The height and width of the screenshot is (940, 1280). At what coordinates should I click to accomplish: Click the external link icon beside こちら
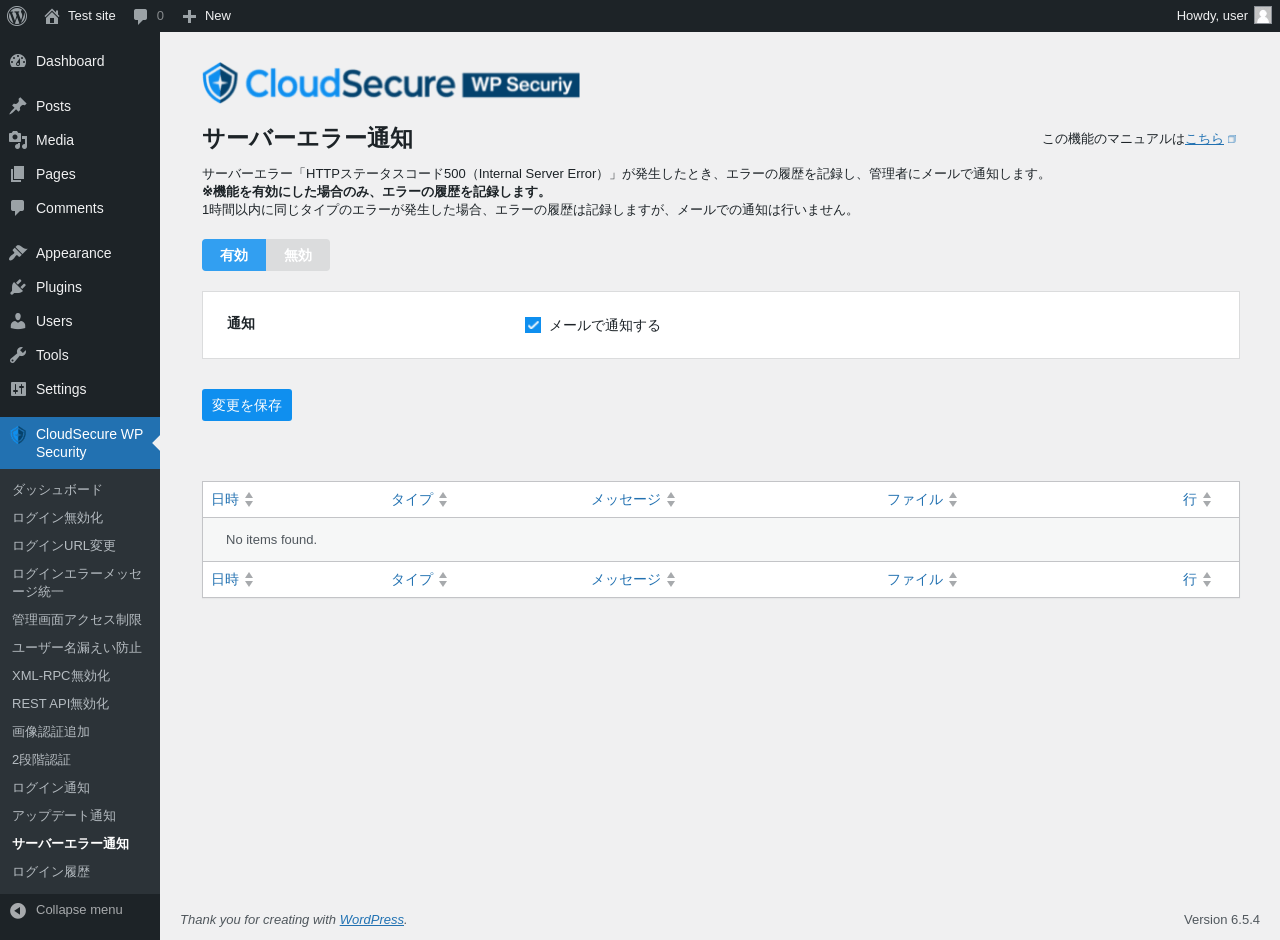(x=1232, y=139)
